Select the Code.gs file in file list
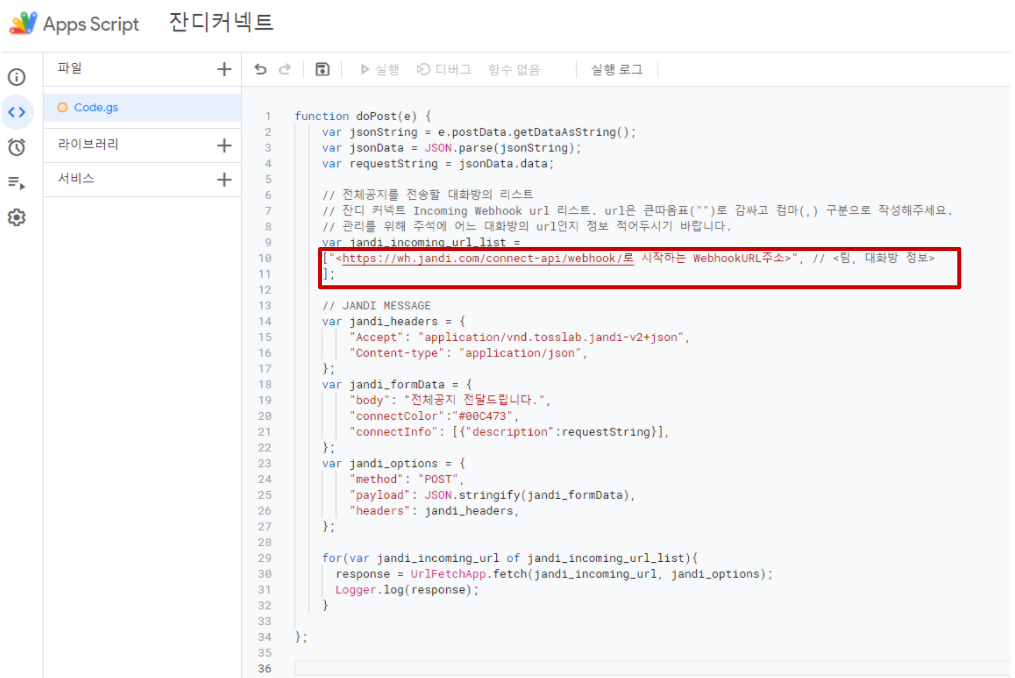The width and height of the screenshot is (1015, 678). (96, 107)
